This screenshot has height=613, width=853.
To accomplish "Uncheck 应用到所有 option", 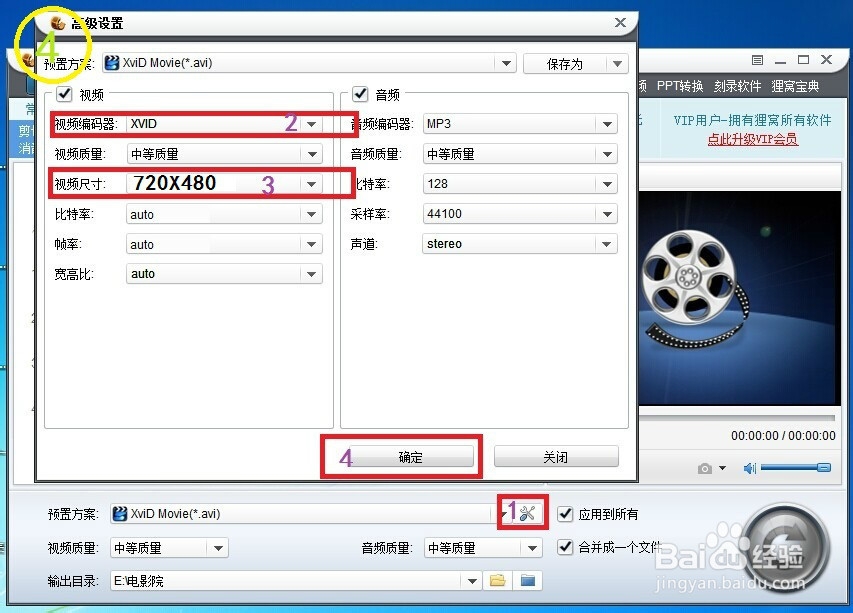I will pyautogui.click(x=565, y=513).
